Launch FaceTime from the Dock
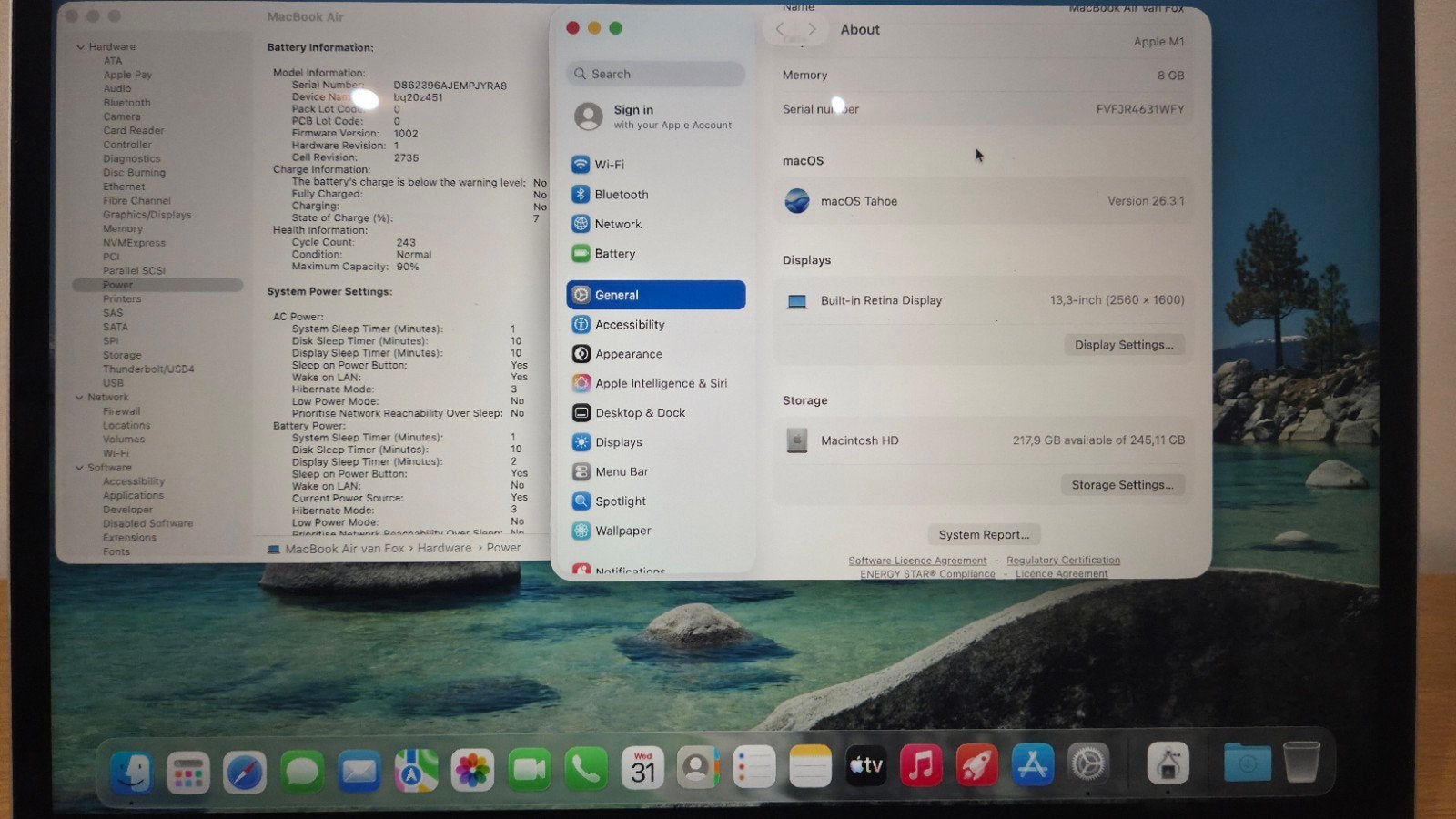This screenshot has height=819, width=1456. pos(530,771)
